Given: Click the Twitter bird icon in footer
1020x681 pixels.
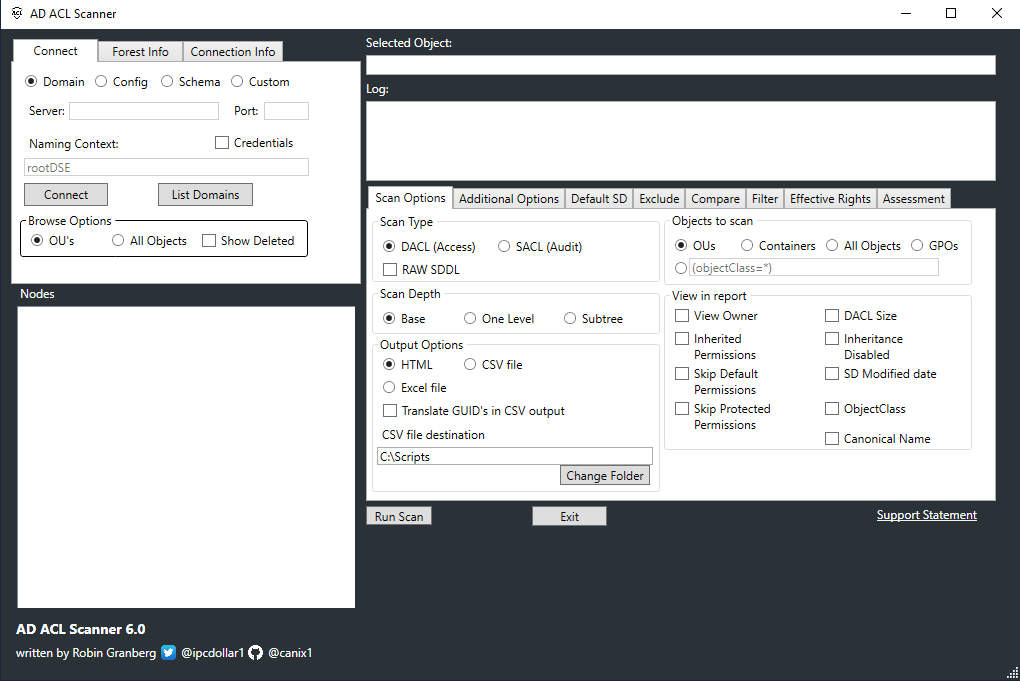Looking at the screenshot, I should point(168,652).
